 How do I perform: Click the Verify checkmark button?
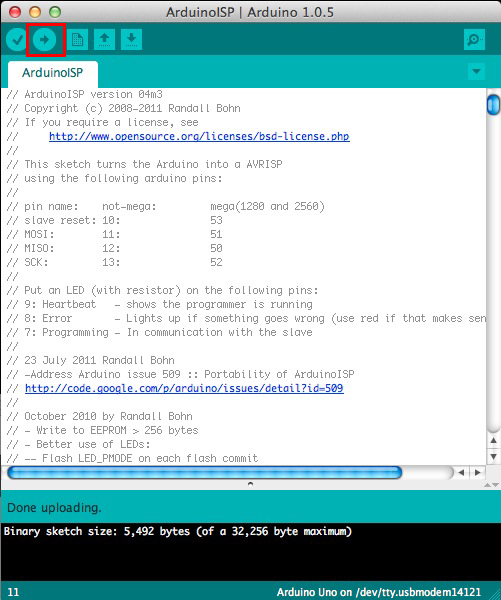(17, 39)
